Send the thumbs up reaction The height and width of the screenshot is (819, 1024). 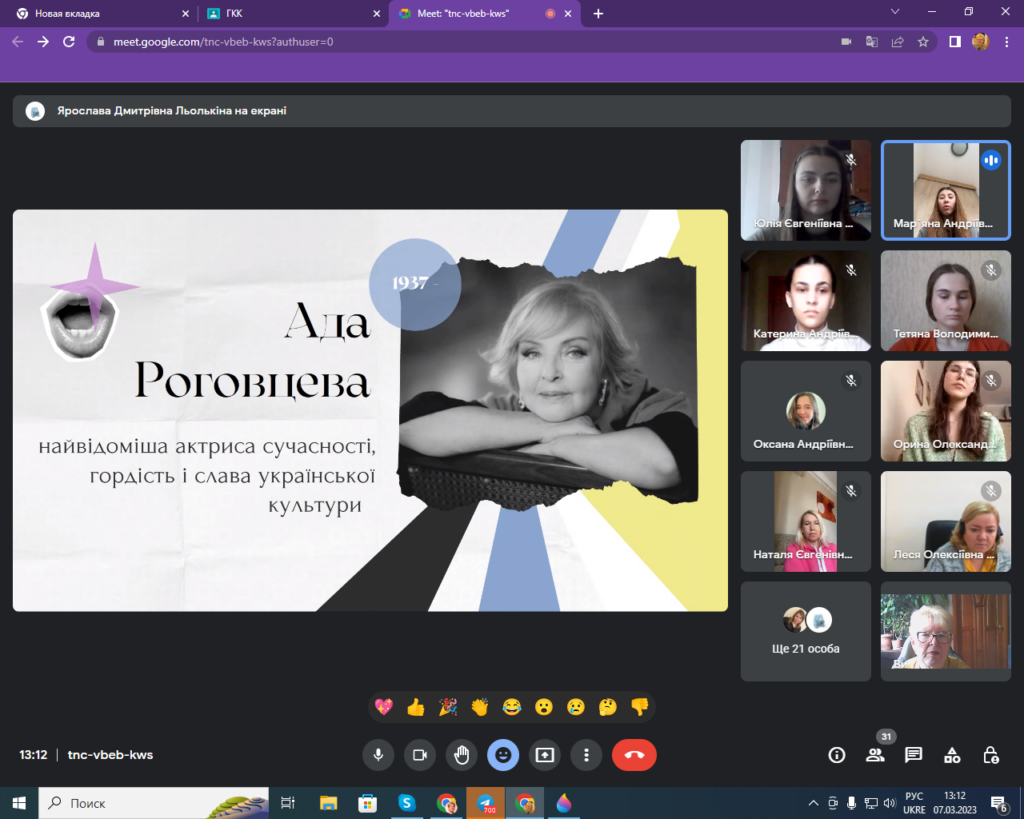click(416, 707)
